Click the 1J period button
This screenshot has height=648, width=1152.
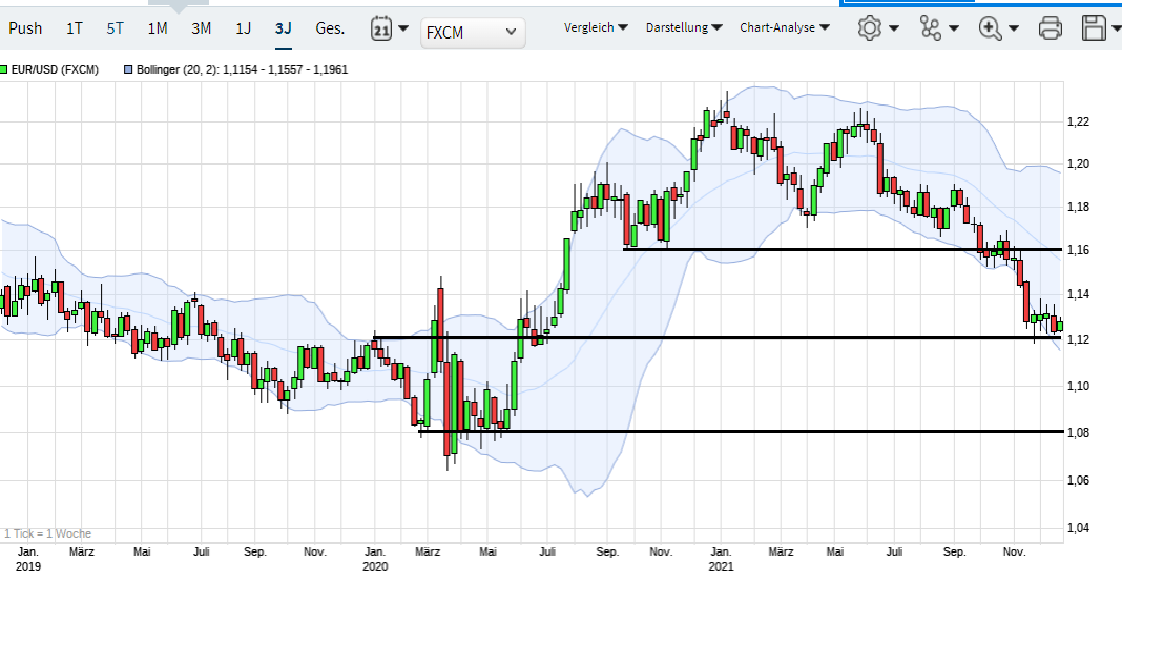click(x=241, y=28)
